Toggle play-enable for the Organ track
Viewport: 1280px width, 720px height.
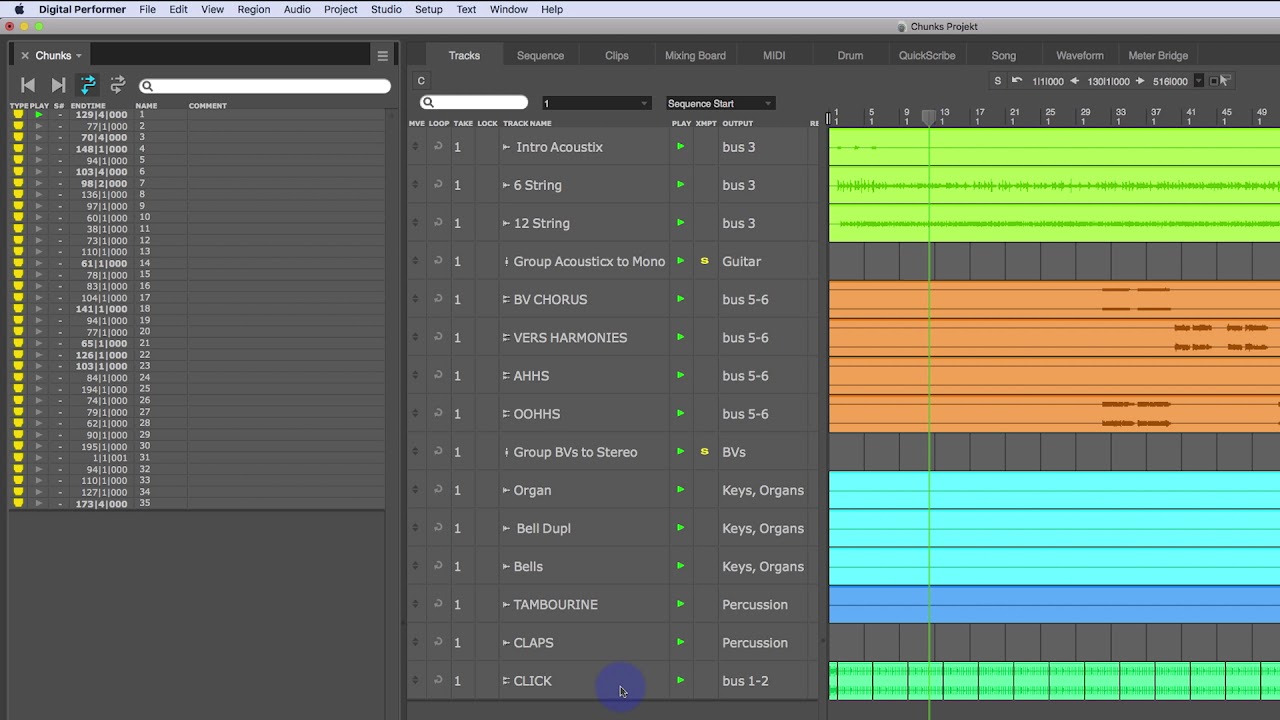click(x=681, y=490)
